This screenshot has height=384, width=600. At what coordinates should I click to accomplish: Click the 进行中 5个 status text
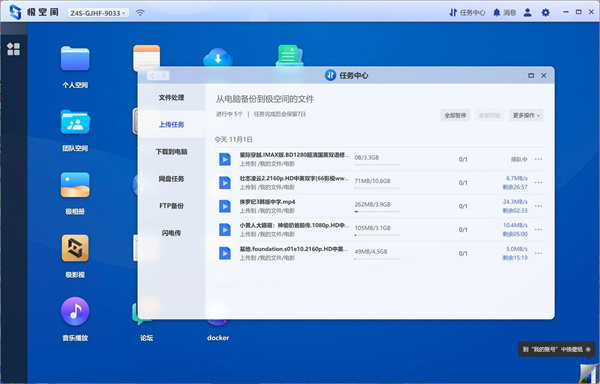point(229,114)
